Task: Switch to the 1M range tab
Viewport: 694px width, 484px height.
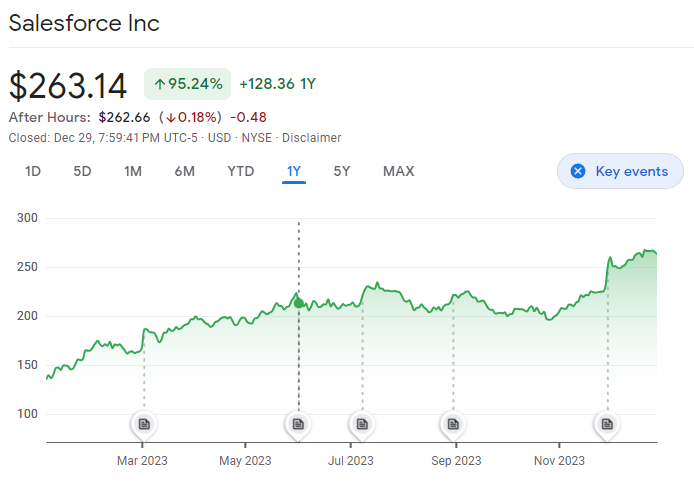Action: (133, 171)
